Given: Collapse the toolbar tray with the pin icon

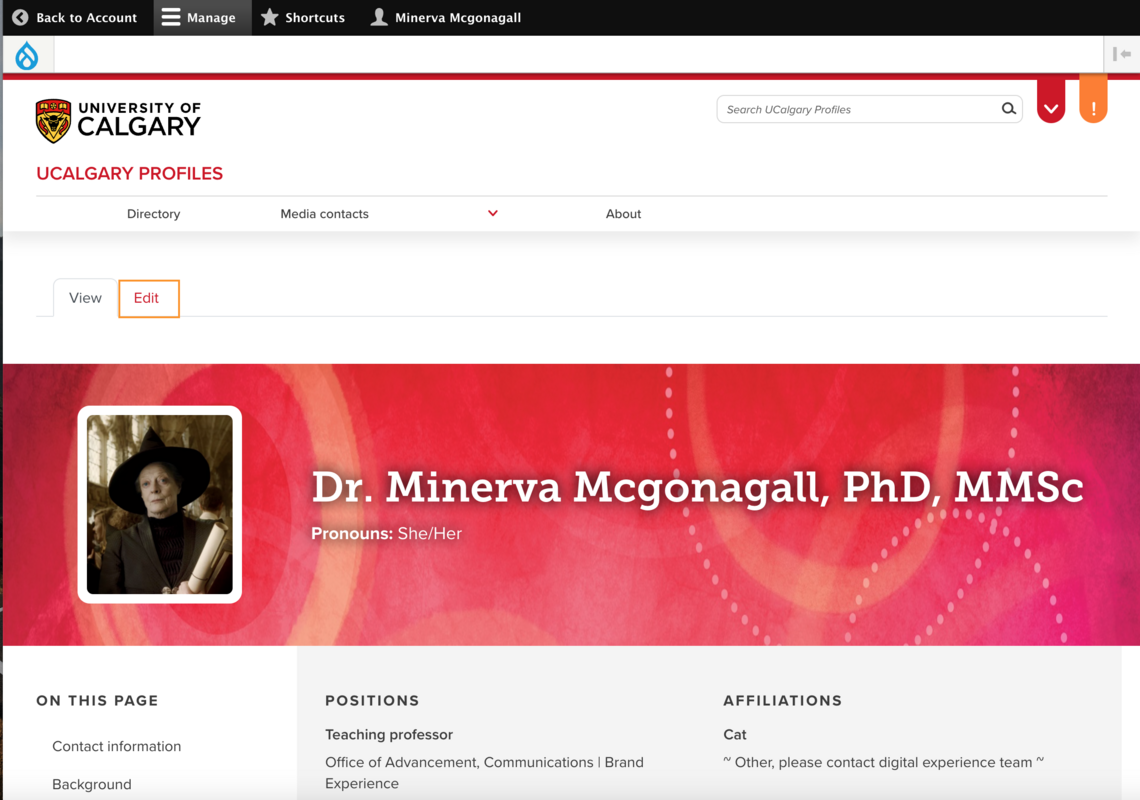Looking at the screenshot, I should click(1121, 54).
